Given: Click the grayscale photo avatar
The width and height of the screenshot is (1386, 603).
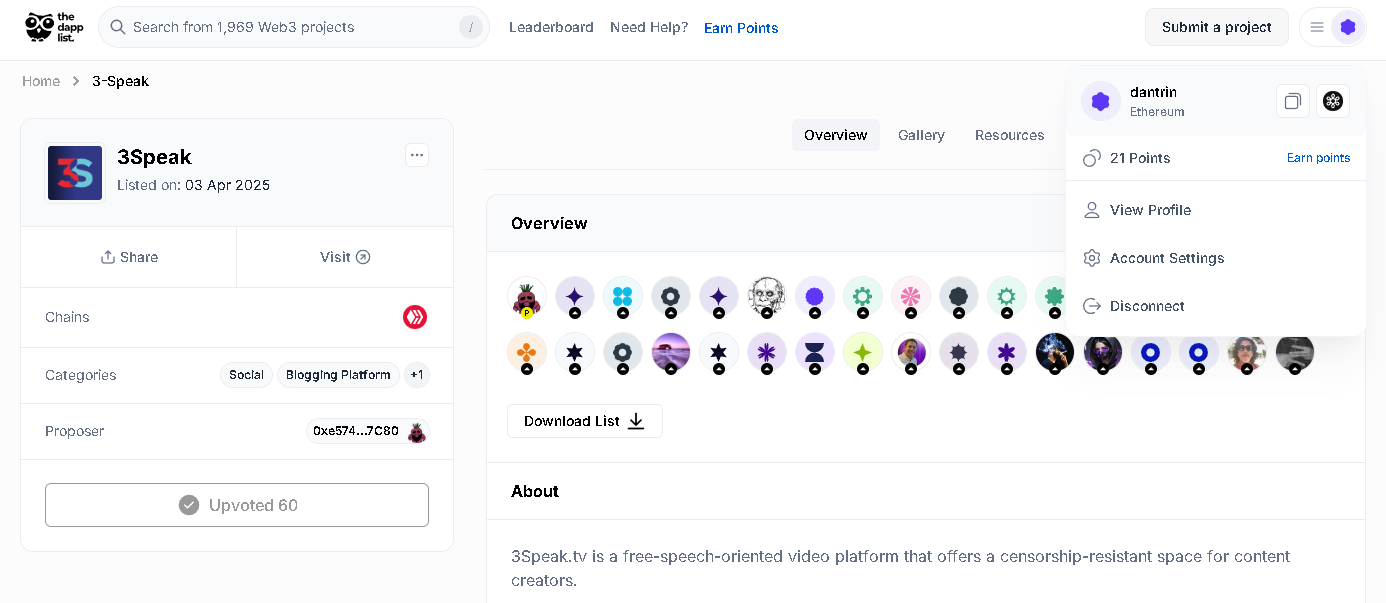Looking at the screenshot, I should pyautogui.click(x=1295, y=353).
